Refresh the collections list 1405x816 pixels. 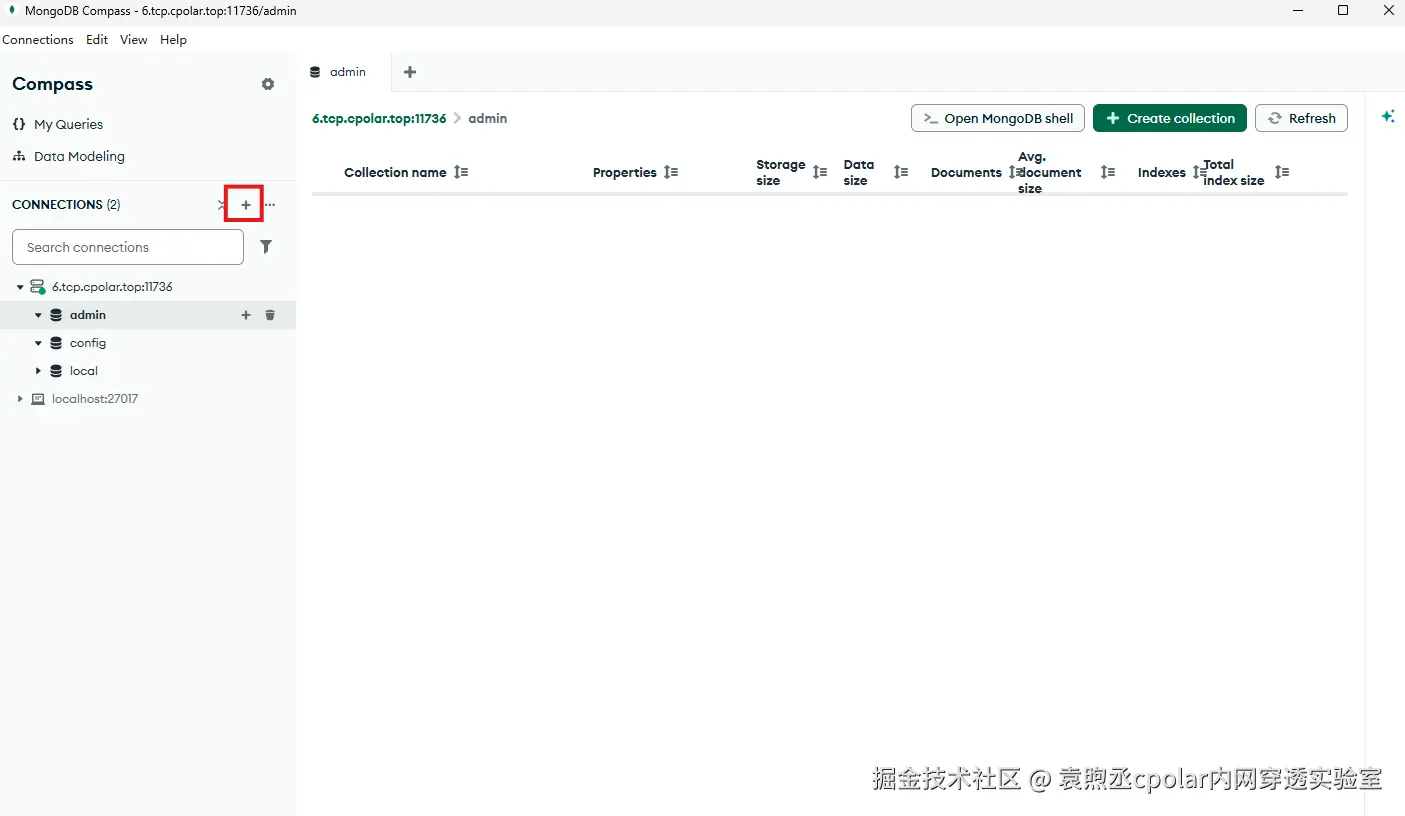[x=1302, y=118]
